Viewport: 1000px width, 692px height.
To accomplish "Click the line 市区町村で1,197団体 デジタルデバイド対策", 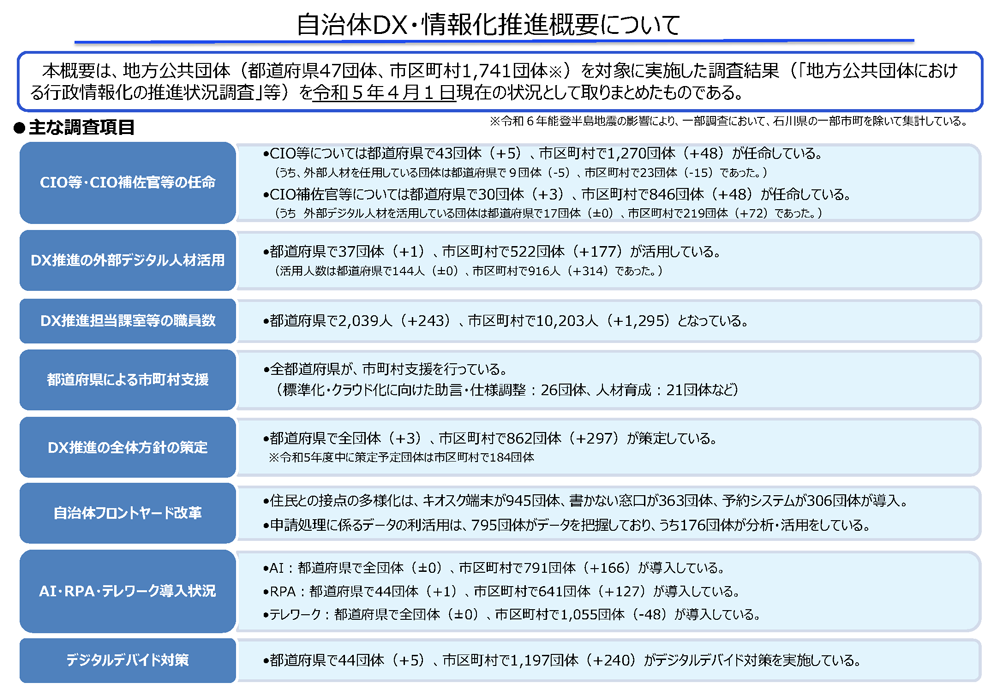I will (561, 661).
